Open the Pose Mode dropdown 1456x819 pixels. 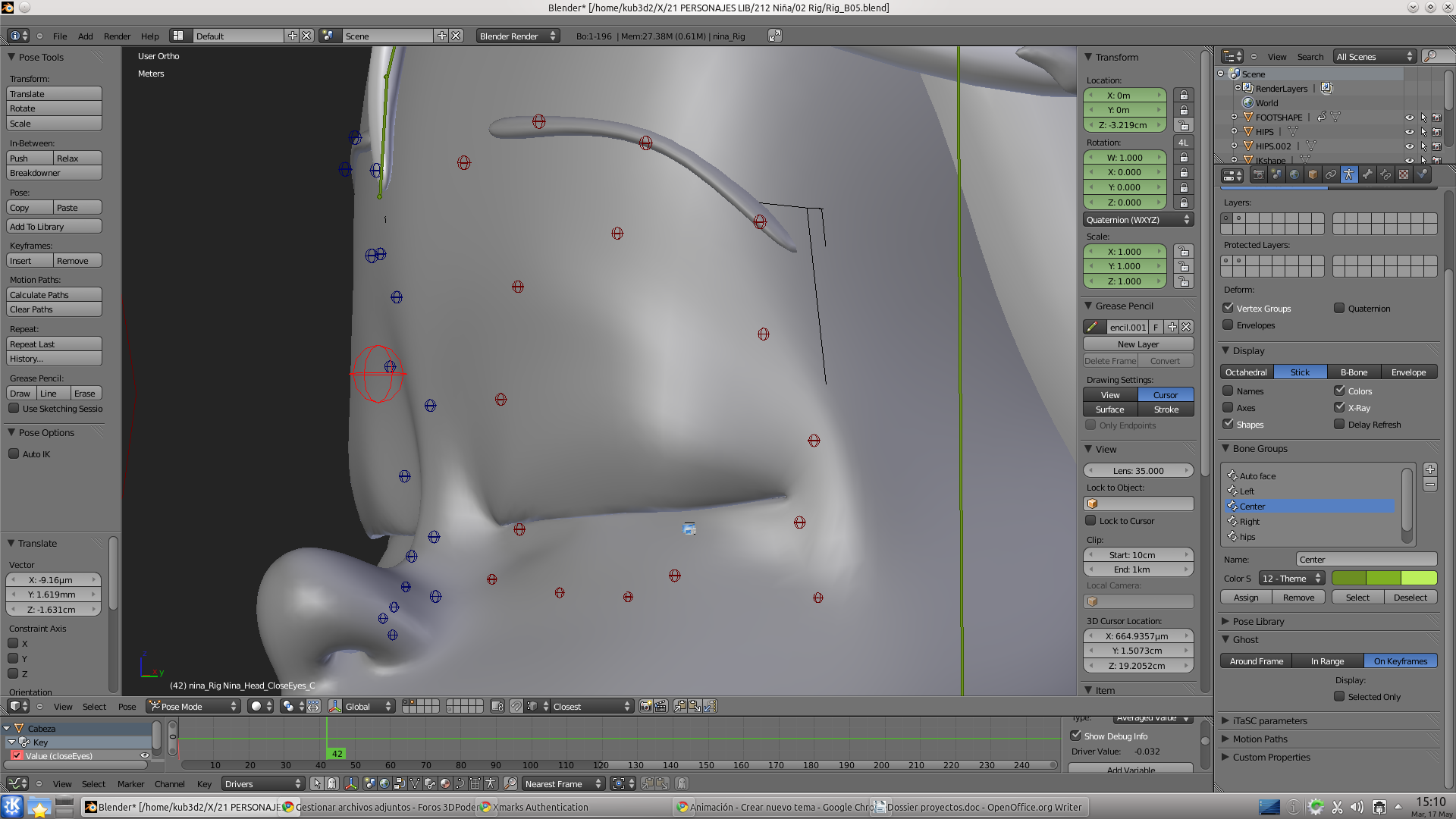tap(193, 707)
